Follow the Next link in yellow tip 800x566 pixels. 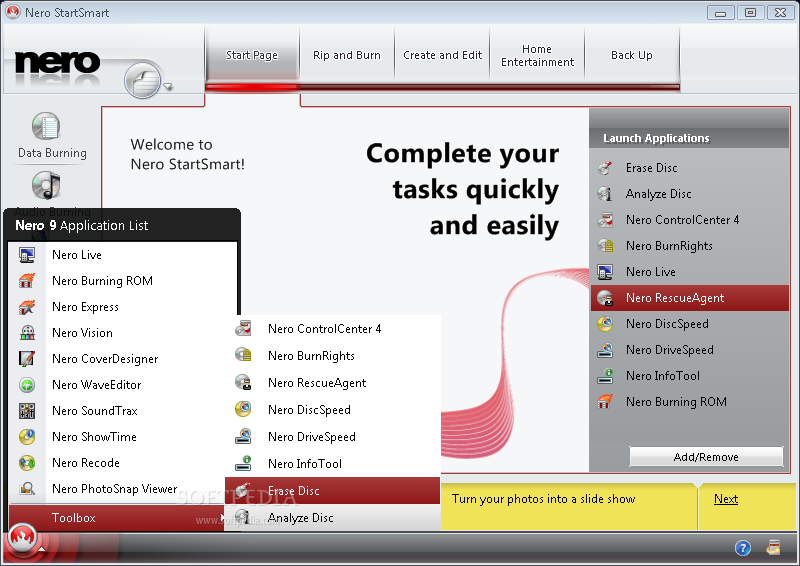tap(726, 499)
